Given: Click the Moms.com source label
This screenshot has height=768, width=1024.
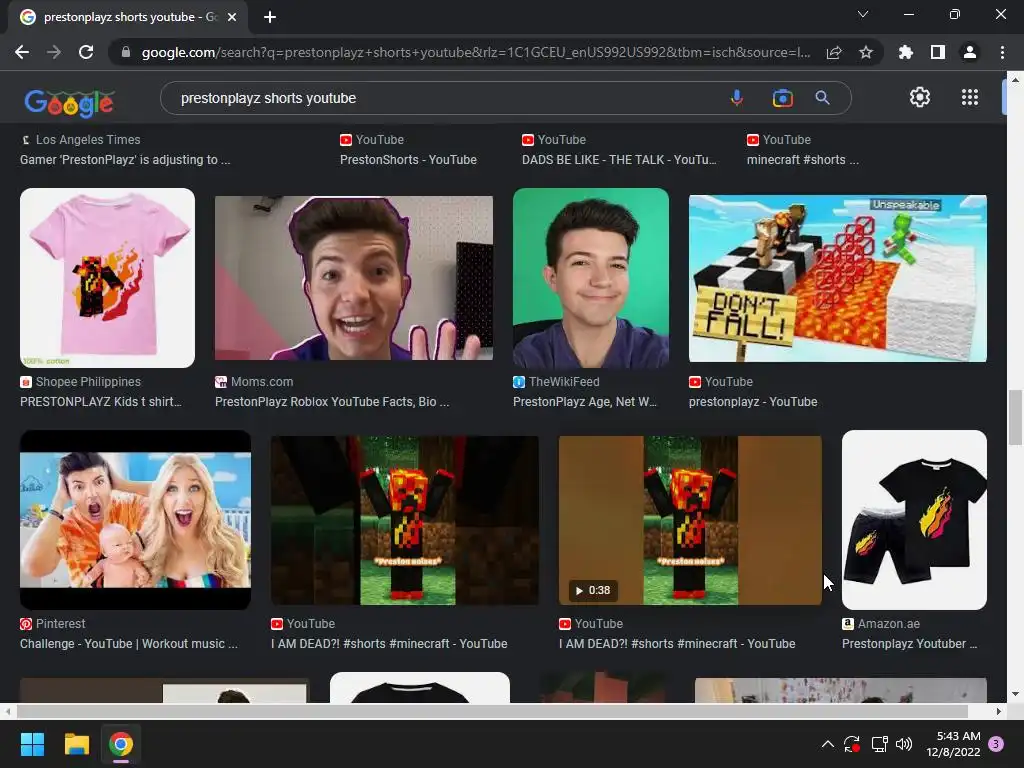Looking at the screenshot, I should (262, 381).
